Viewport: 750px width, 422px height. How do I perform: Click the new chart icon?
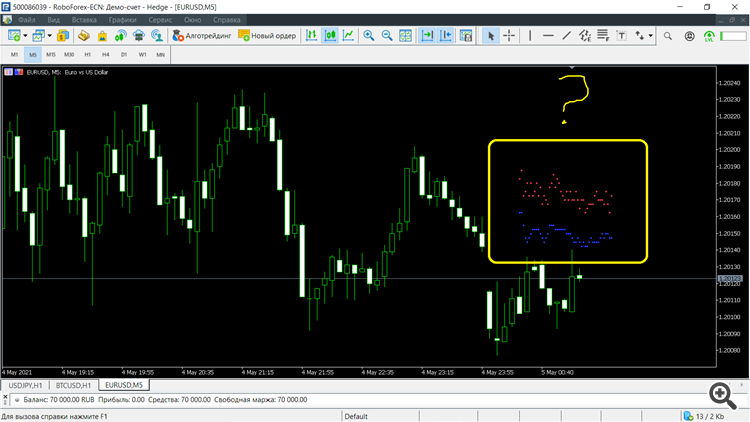click(14, 35)
